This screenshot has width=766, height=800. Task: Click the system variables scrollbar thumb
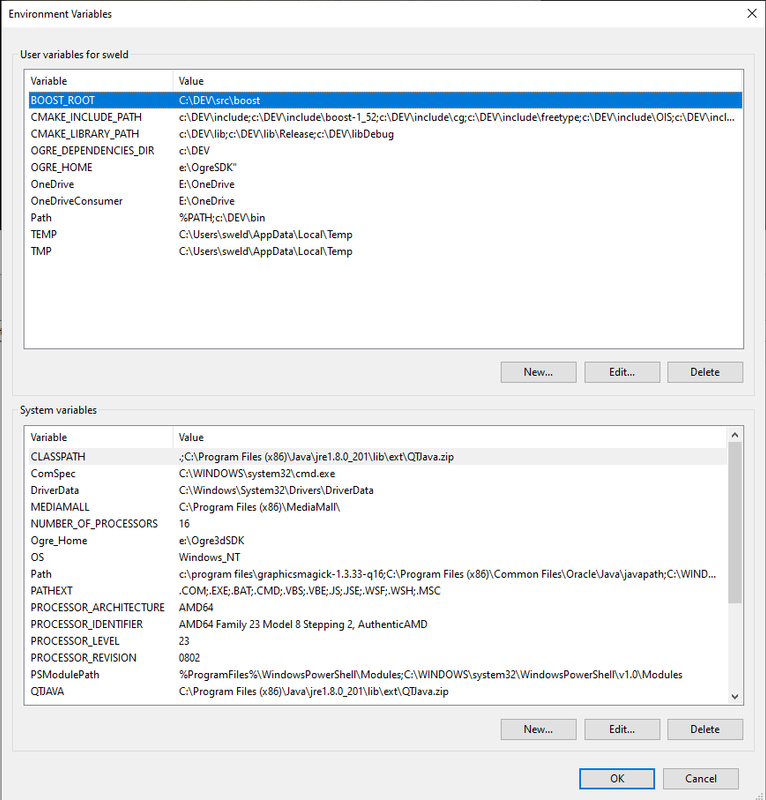(x=735, y=523)
